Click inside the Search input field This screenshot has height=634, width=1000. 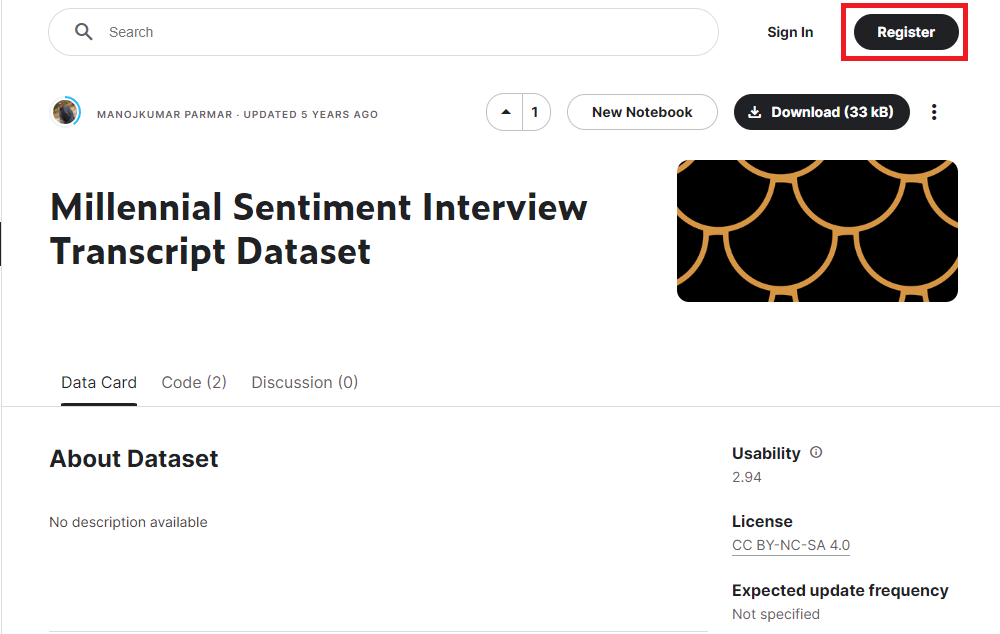[300, 31]
